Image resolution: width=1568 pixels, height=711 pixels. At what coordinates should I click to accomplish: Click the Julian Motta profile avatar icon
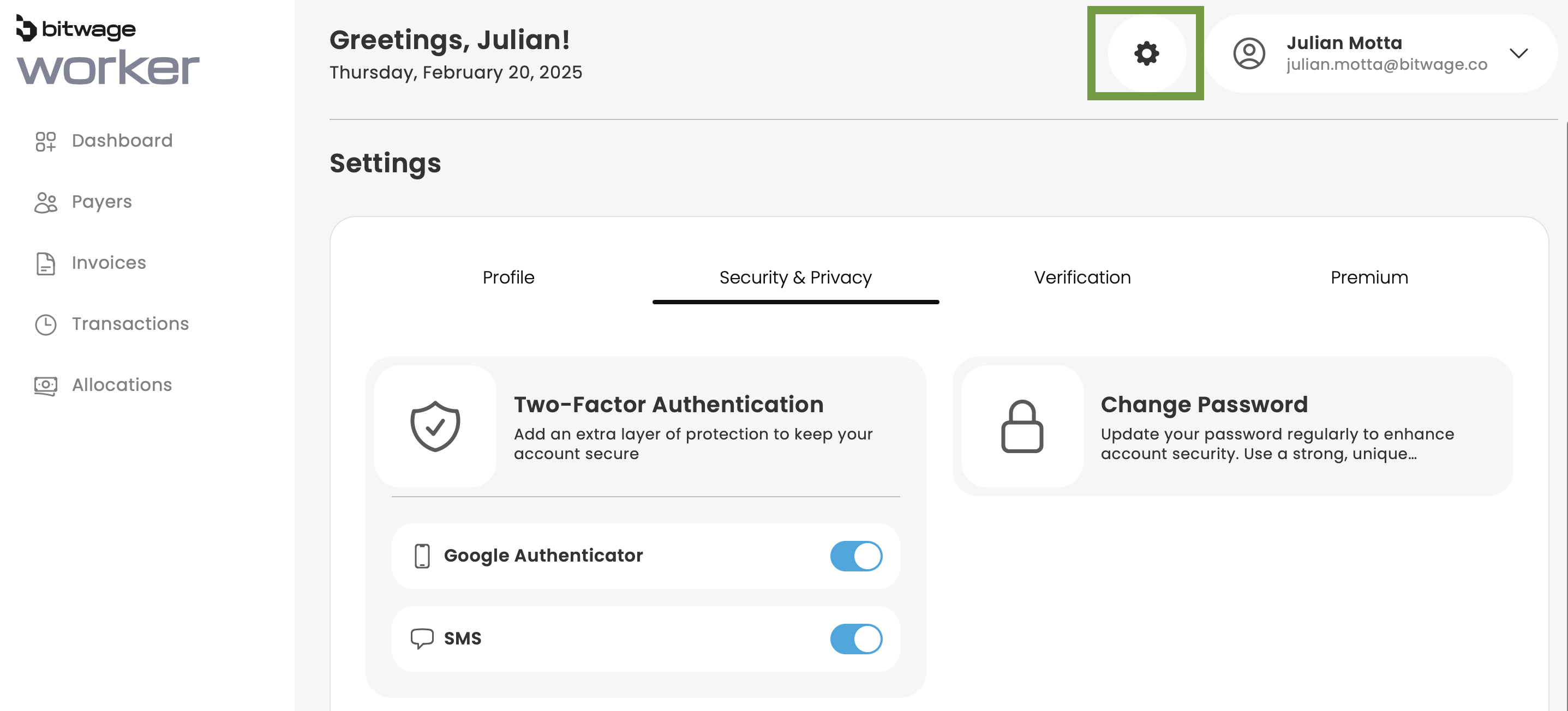1248,53
